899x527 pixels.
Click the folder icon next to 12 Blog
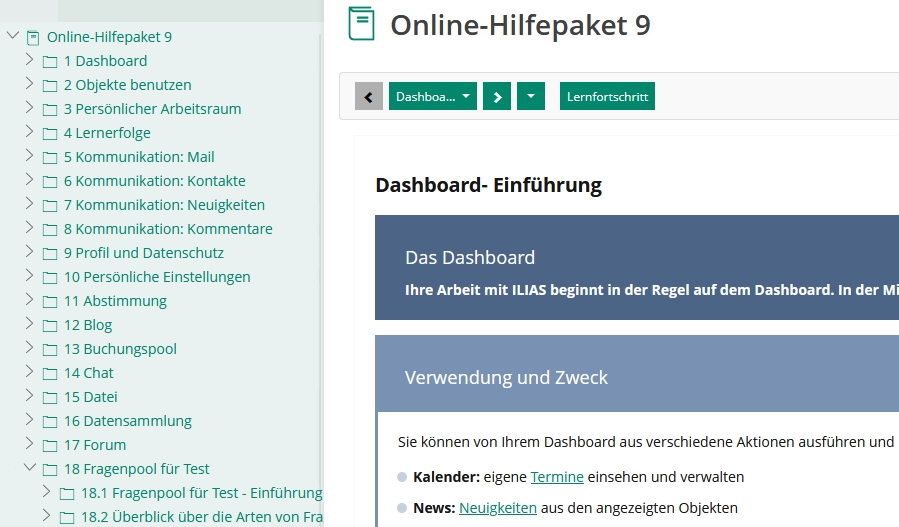[50, 325]
